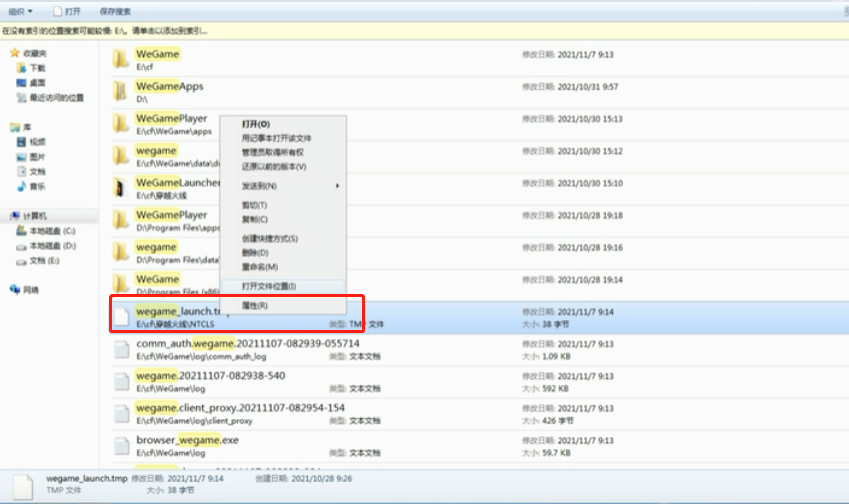Select the wegame_launch.tmp file icon
849x504 pixels.
(x=122, y=317)
